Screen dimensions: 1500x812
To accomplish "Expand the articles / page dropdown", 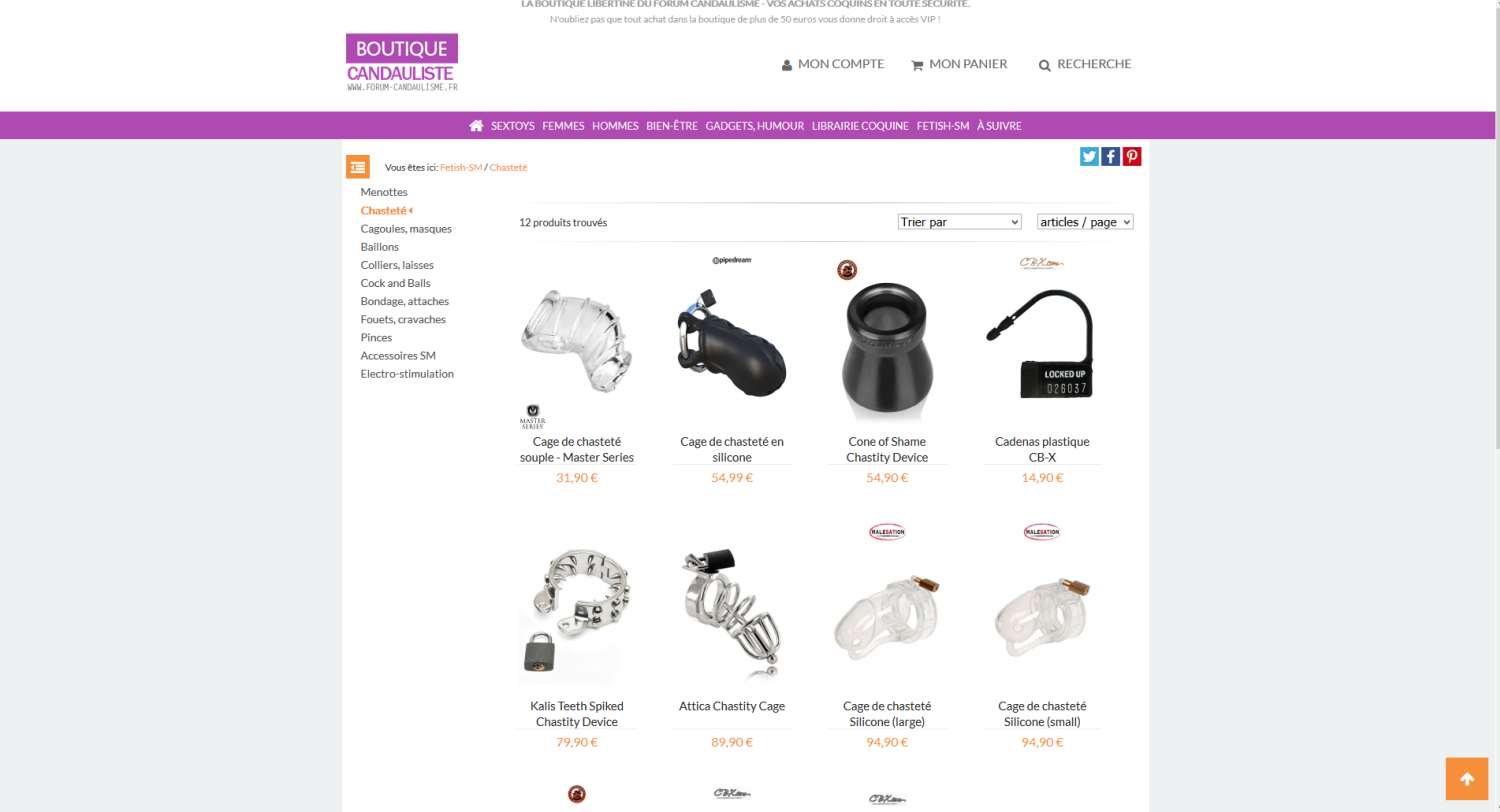I will pos(1085,222).
